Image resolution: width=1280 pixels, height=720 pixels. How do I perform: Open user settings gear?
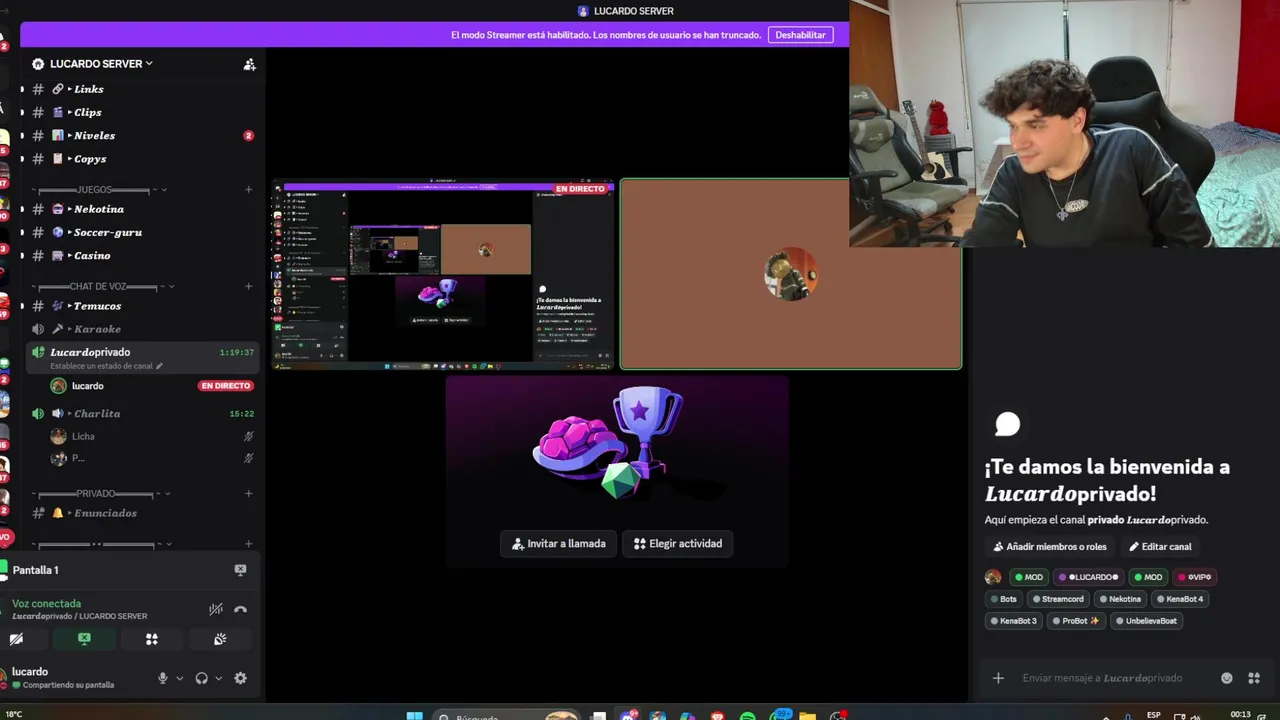coord(240,678)
